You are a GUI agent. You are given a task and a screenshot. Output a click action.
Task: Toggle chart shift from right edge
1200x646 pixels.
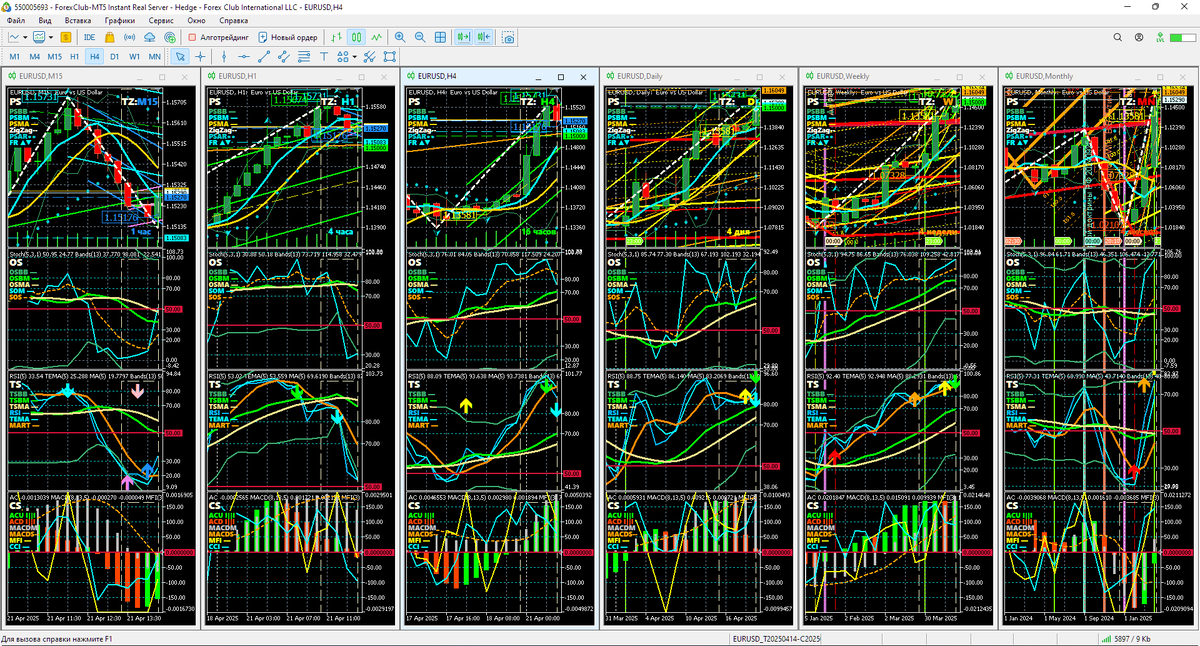coord(484,37)
